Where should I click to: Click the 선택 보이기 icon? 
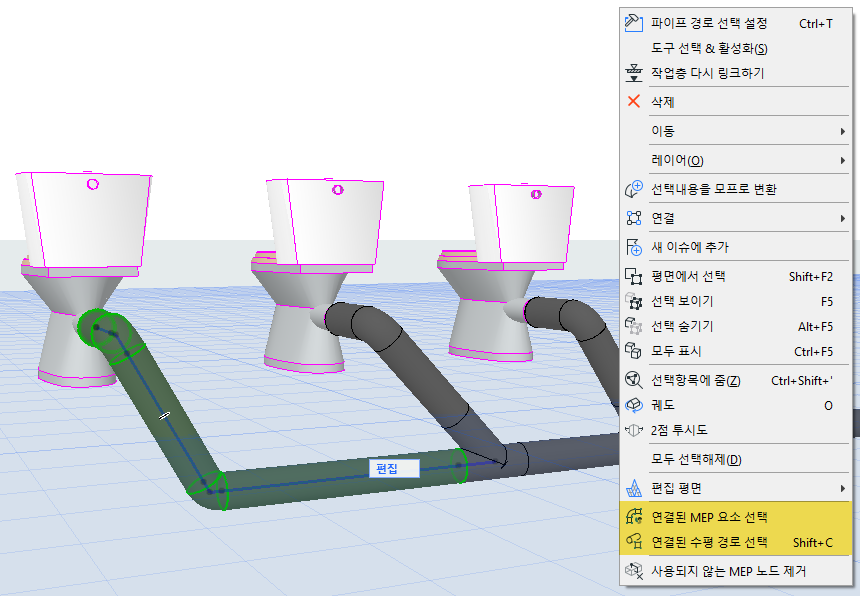click(633, 301)
